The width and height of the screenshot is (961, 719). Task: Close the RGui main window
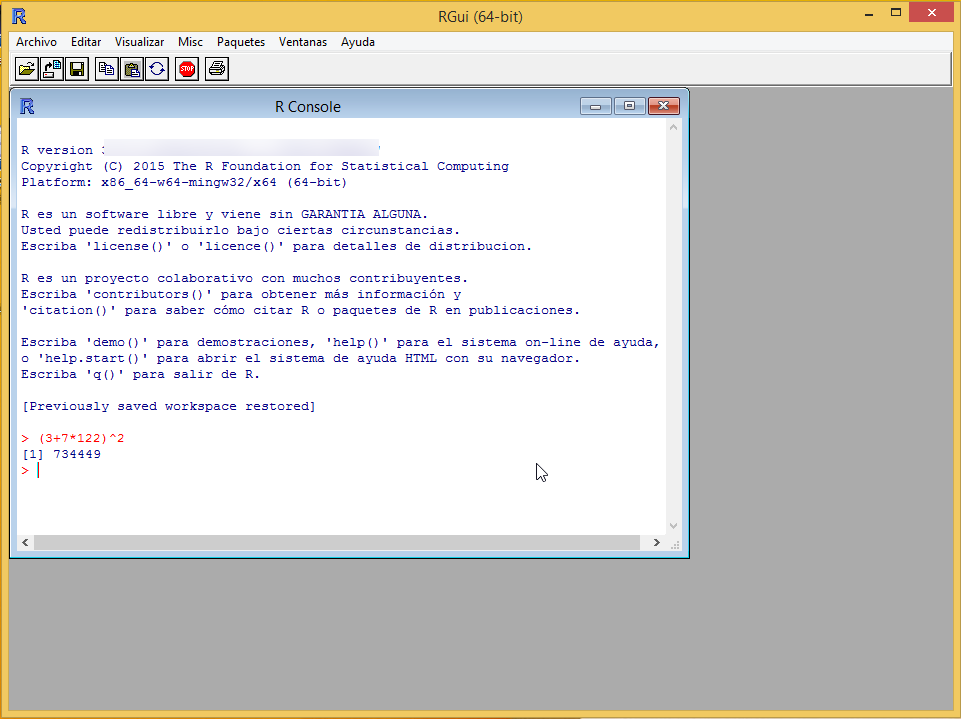932,13
